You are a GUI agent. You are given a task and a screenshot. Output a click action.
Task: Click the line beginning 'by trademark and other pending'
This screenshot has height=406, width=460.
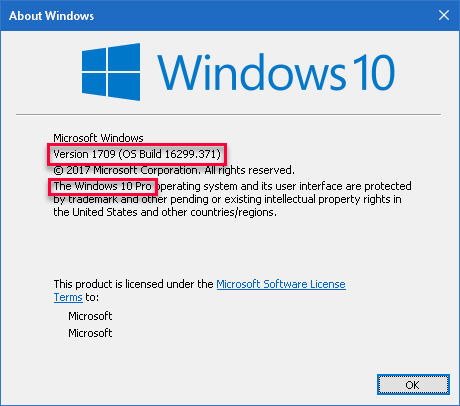(x=227, y=199)
